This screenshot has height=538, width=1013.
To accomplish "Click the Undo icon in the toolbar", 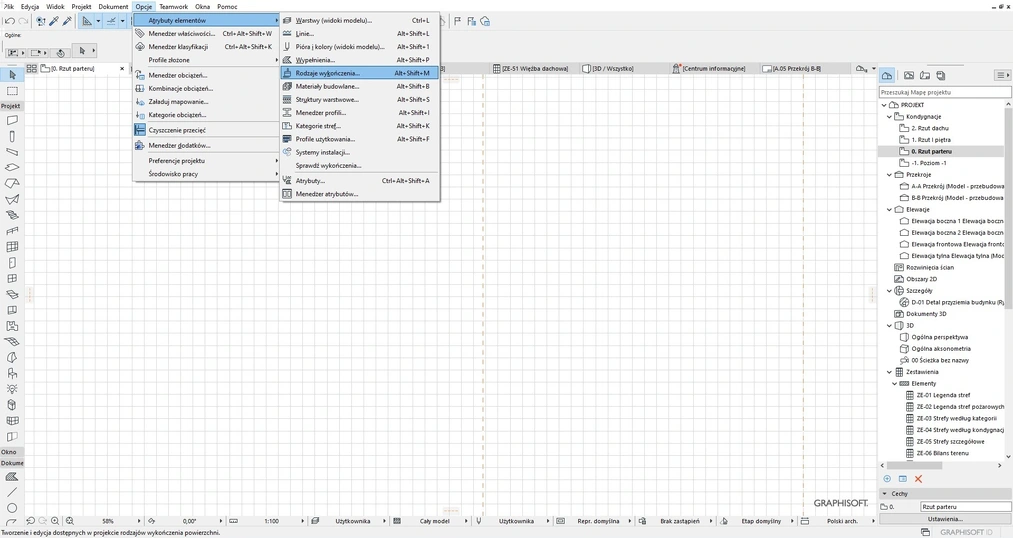I will click(x=9, y=21).
